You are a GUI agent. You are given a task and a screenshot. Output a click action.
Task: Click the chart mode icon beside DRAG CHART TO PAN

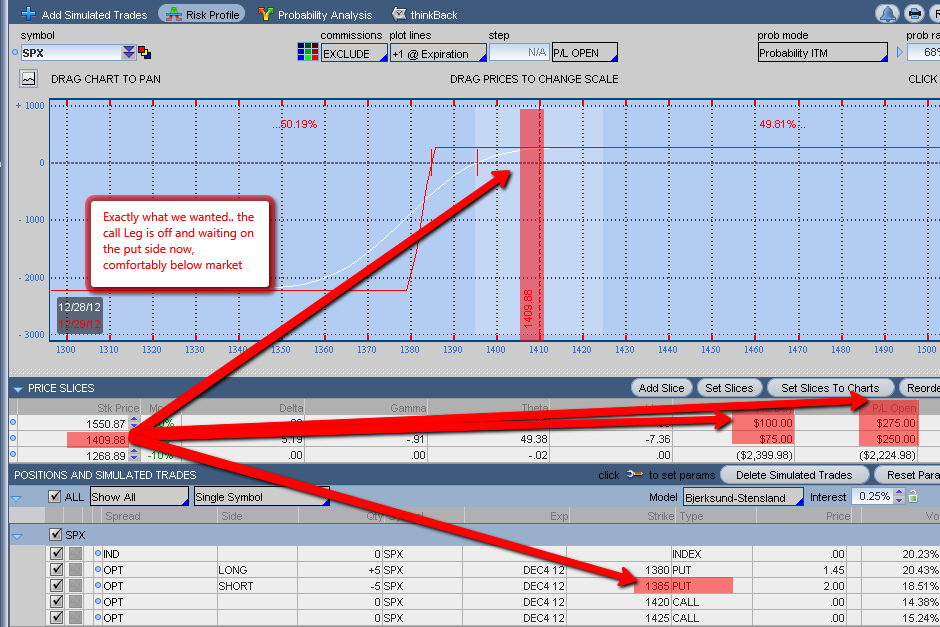(29, 79)
